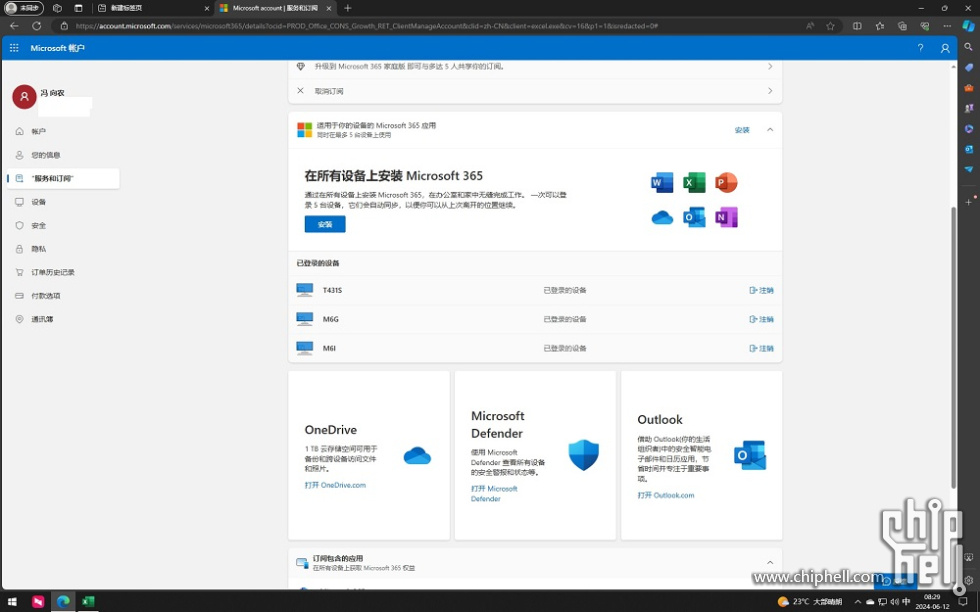Add page to favorites with star icon

click(x=830, y=26)
